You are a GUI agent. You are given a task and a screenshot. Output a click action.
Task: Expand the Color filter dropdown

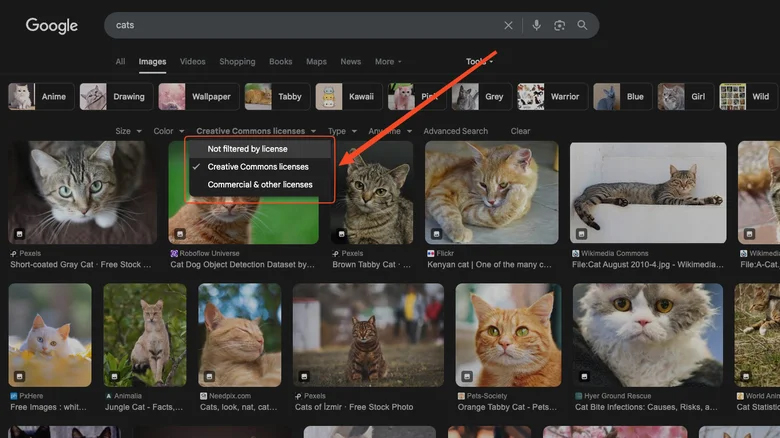[167, 131]
